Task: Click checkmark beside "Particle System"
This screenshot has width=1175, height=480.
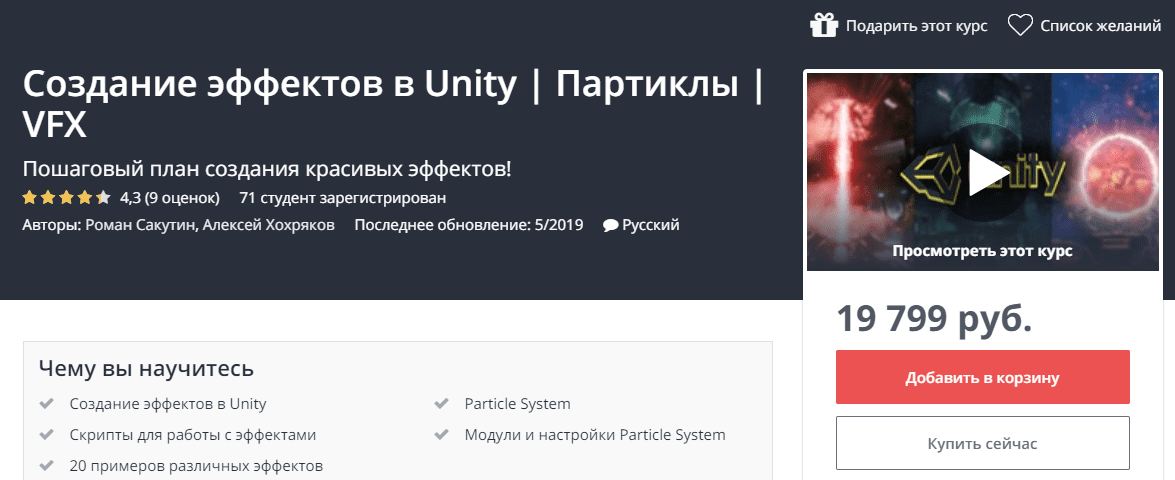Action: (441, 404)
